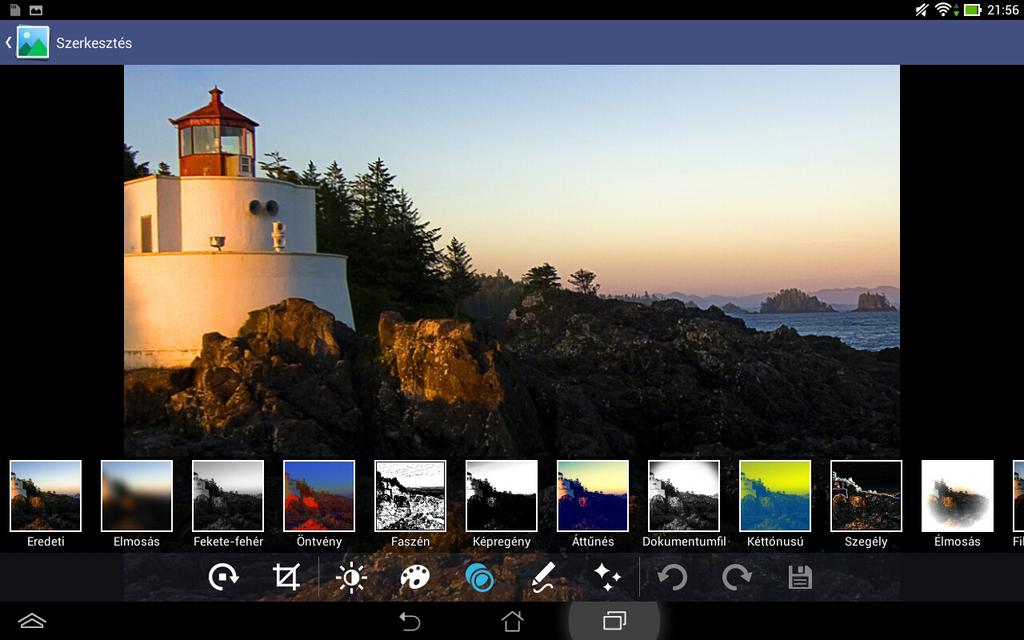Open the recent apps overview

(615, 620)
